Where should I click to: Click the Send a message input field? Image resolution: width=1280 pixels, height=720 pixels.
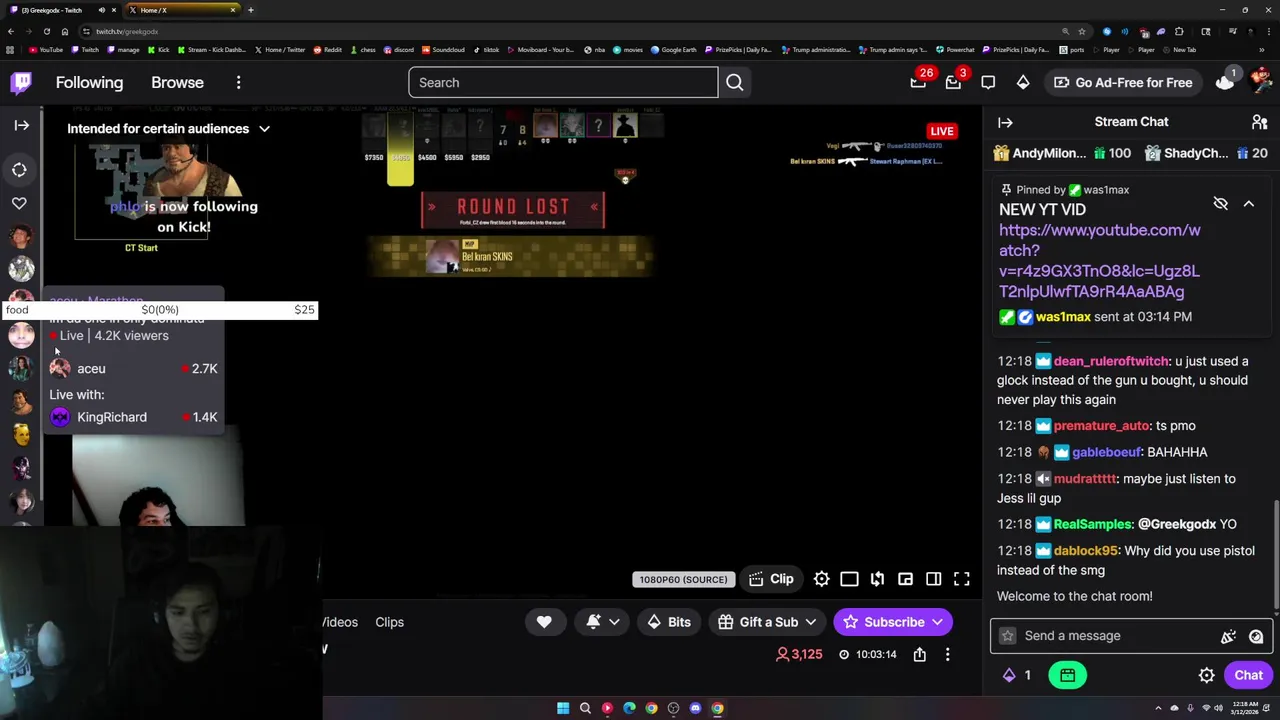point(1115,636)
